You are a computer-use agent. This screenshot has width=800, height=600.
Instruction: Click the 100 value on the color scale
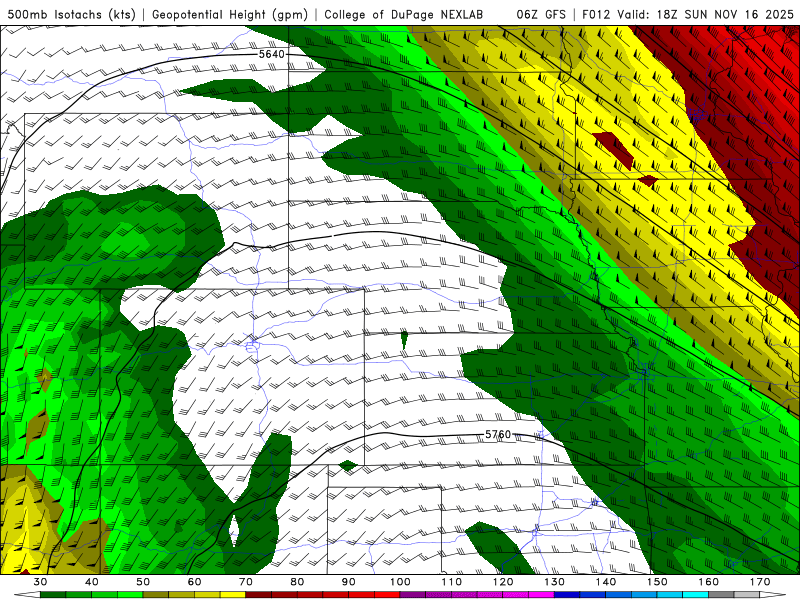tap(400, 582)
